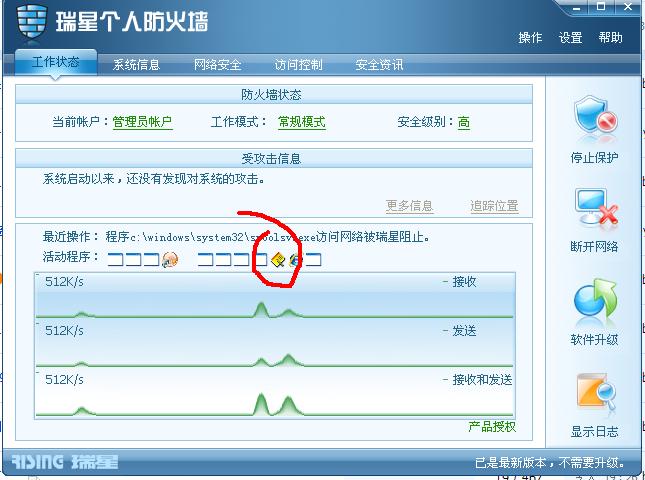Maximize the firewall window
This screenshot has width=645, height=480.
coord(601,7)
